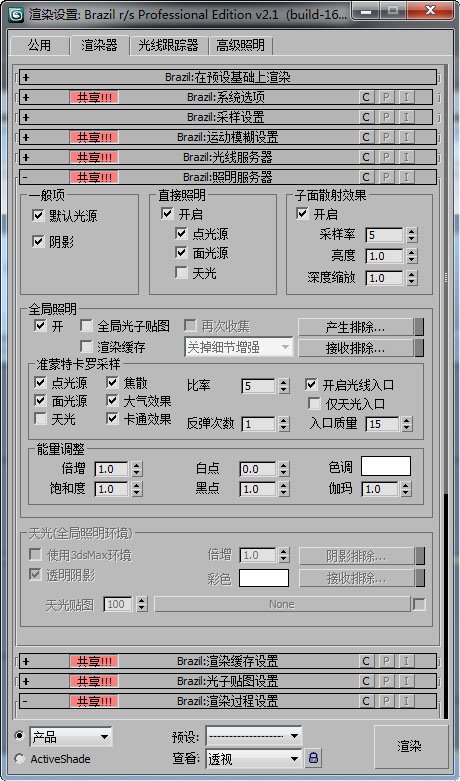Open the 预设 dropdown
The width and height of the screenshot is (460, 781).
pos(254,736)
